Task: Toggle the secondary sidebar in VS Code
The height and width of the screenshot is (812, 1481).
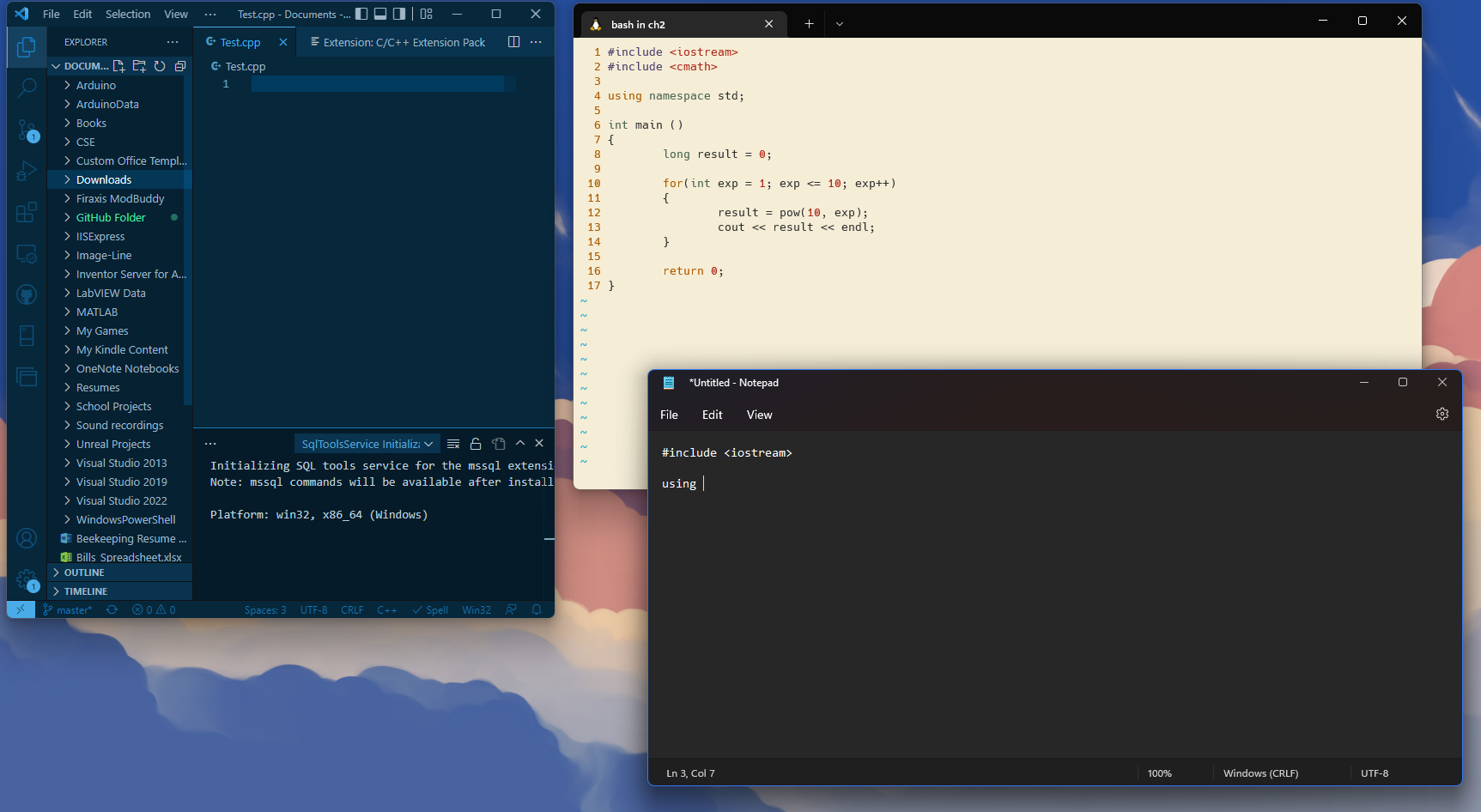Action: point(399,14)
